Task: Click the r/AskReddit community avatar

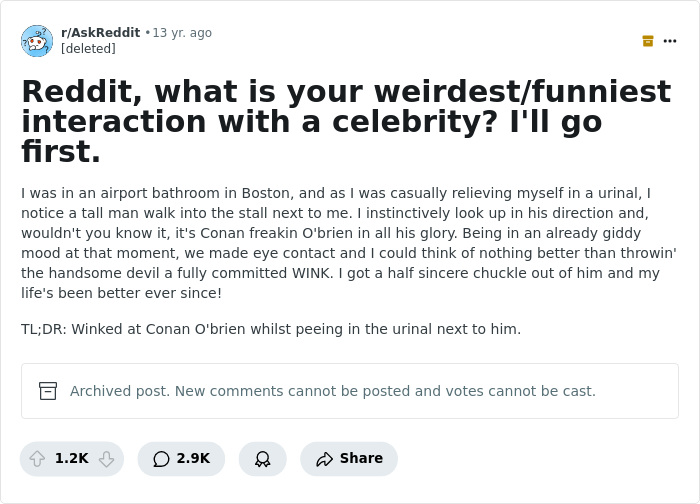Action: pos(37,41)
